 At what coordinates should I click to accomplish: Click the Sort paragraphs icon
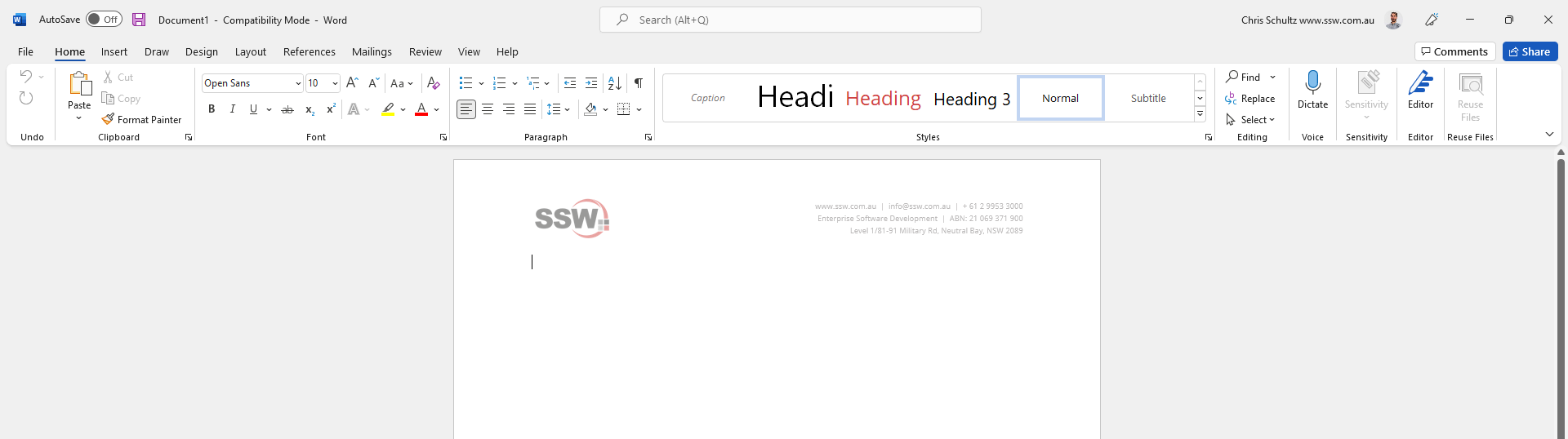tap(615, 83)
